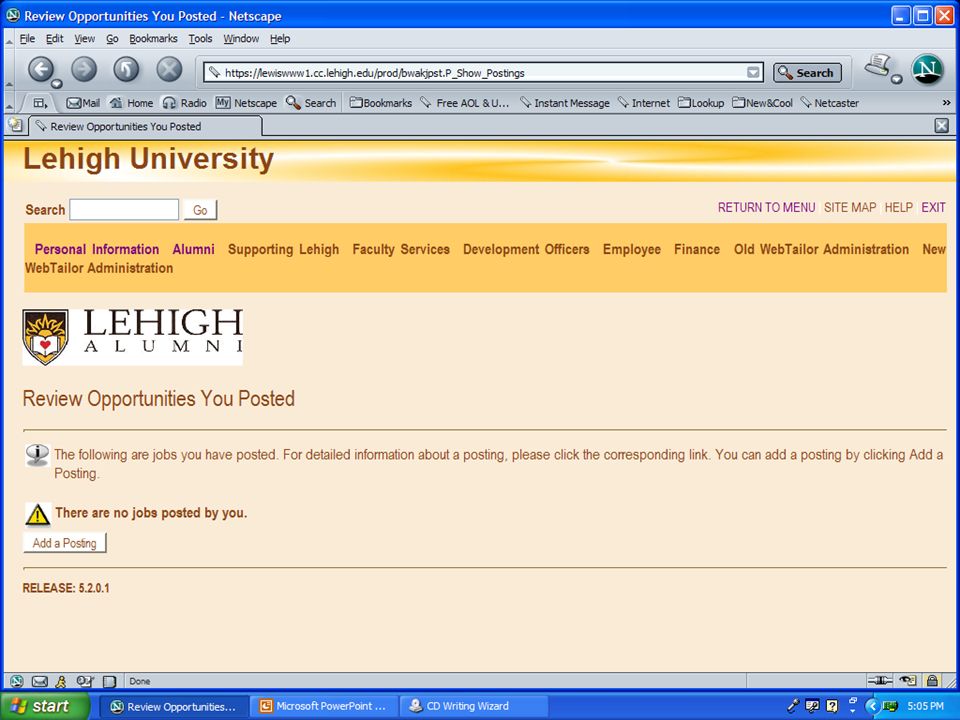Open the Radio toolbar shortcut
960x720 pixels.
coord(184,103)
